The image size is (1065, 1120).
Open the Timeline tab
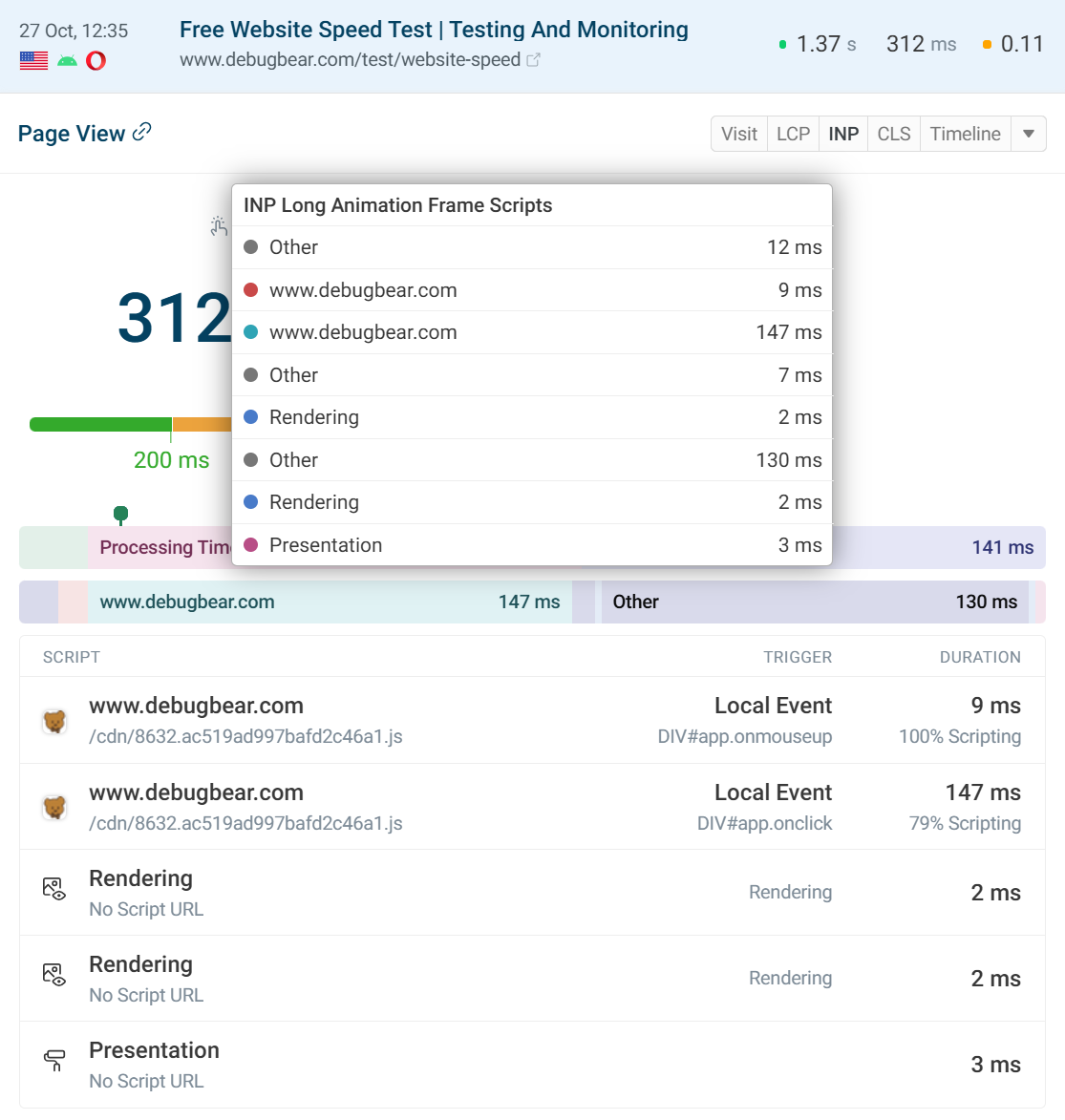click(965, 134)
